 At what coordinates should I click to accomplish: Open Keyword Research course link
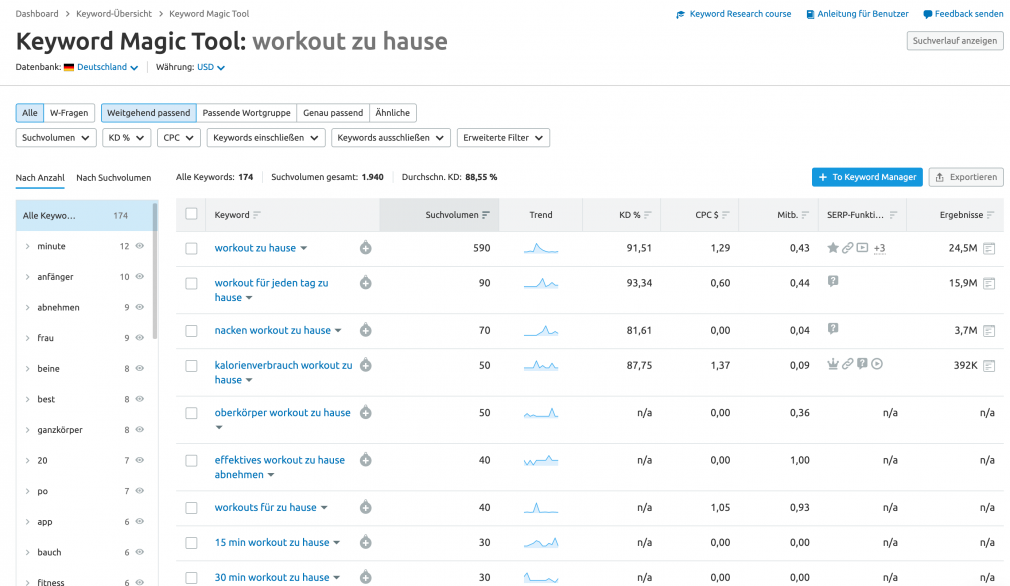[733, 14]
